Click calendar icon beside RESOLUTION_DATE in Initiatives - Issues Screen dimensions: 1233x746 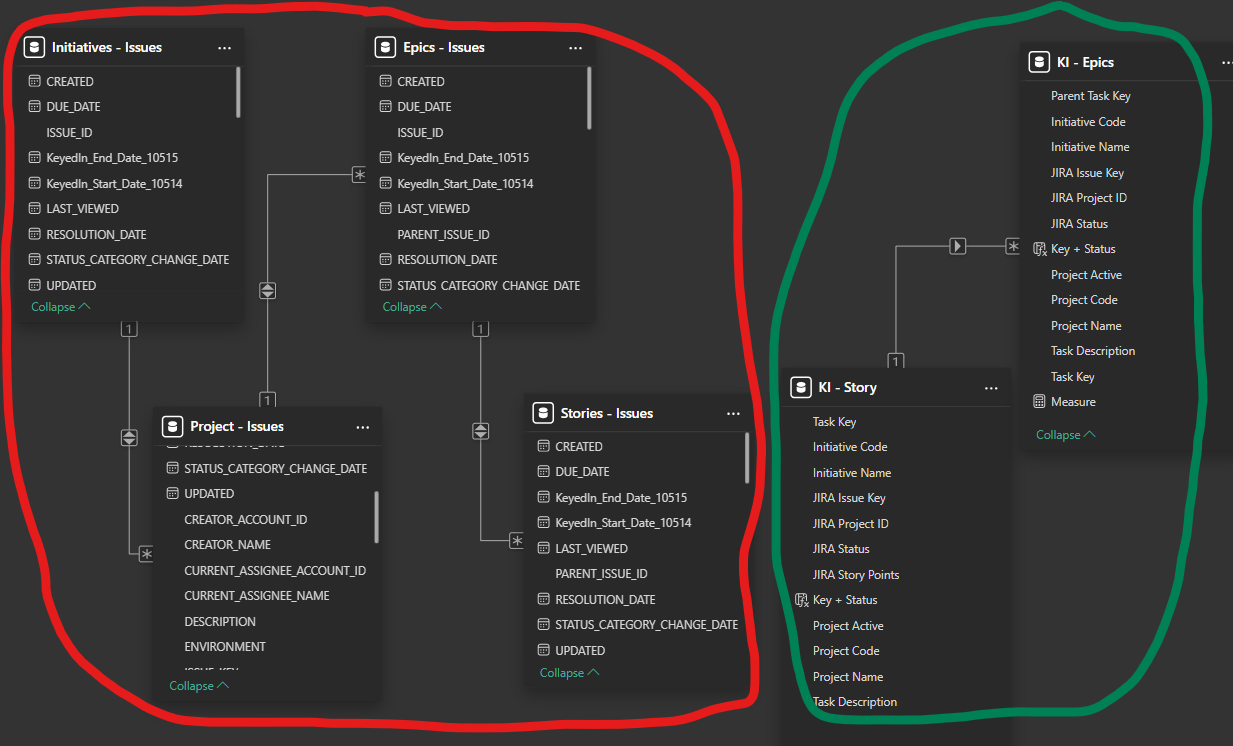(x=35, y=234)
